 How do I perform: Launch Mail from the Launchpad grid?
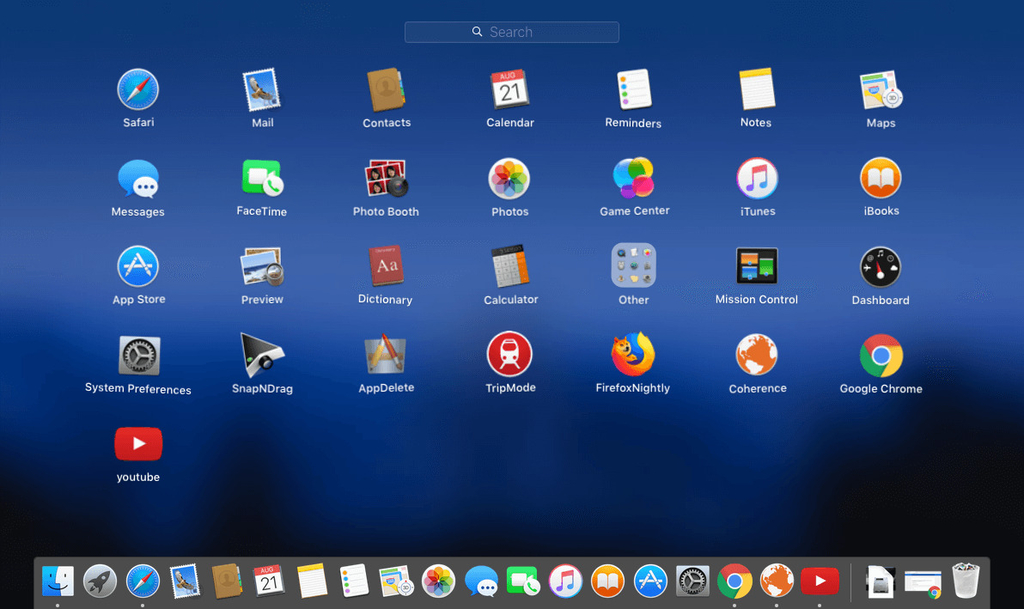click(262, 89)
